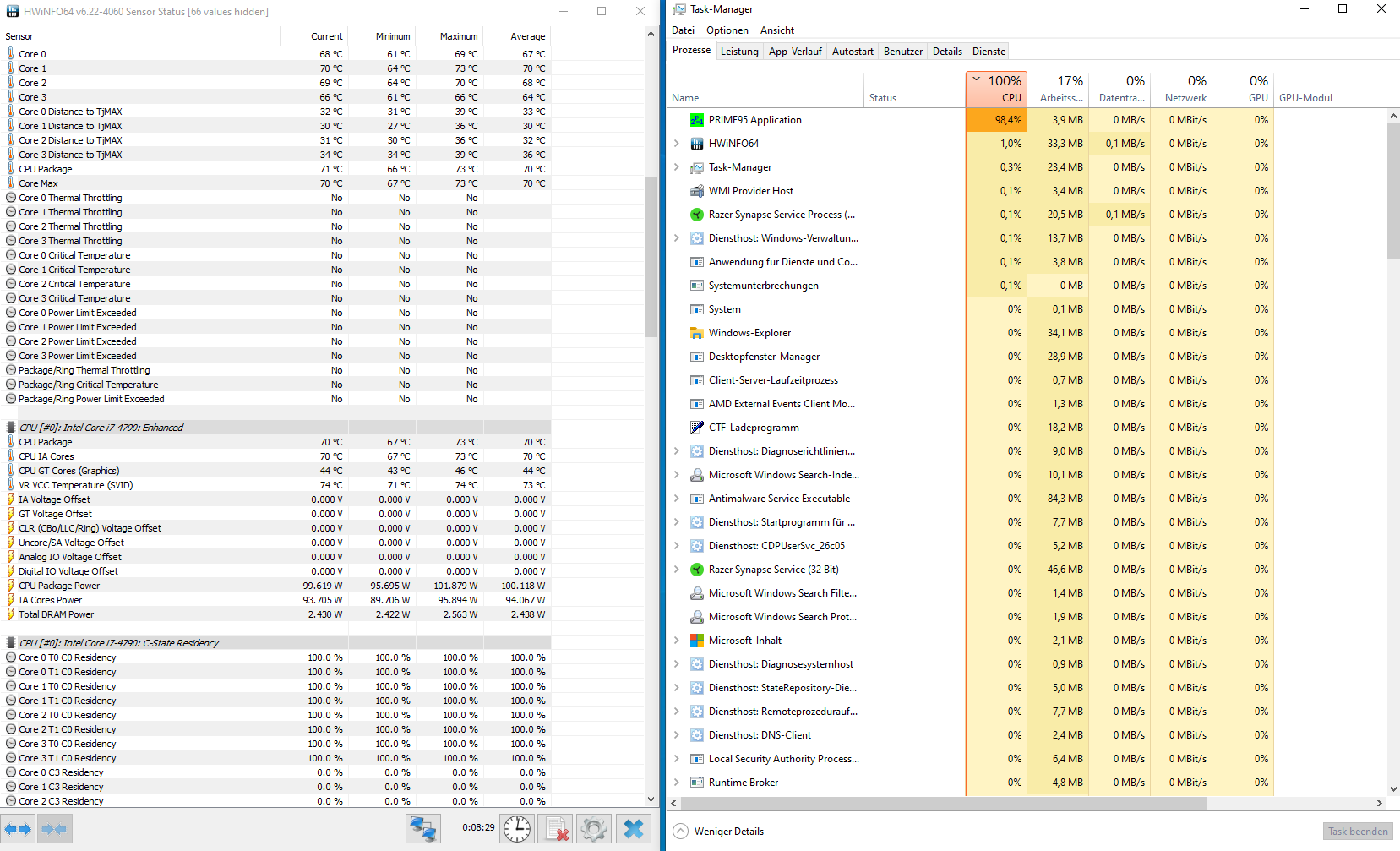The width and height of the screenshot is (1400, 851).
Task: Sort by the Netzwerk column header
Action: click(x=1181, y=90)
